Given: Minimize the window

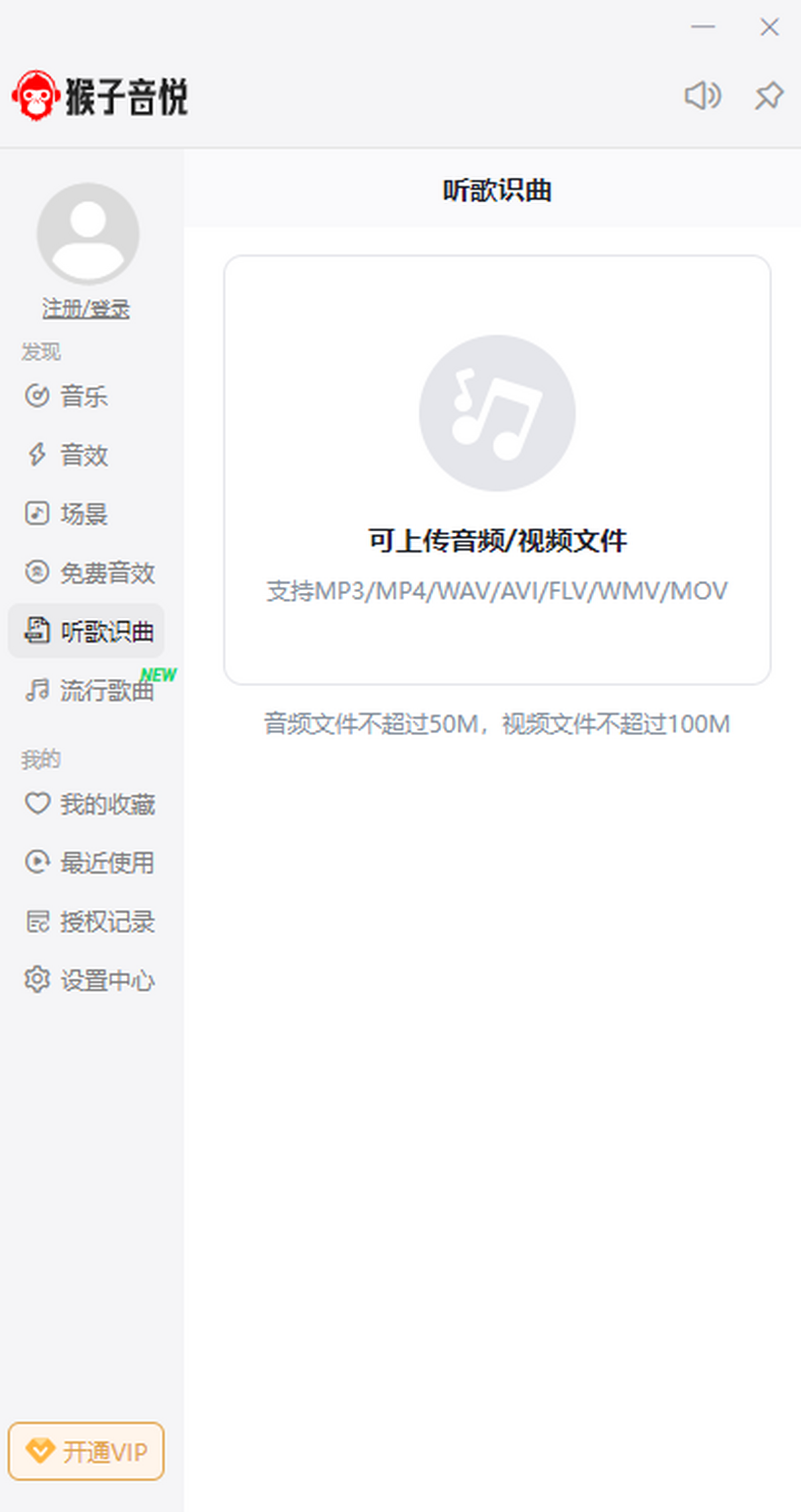Looking at the screenshot, I should [x=703, y=27].
